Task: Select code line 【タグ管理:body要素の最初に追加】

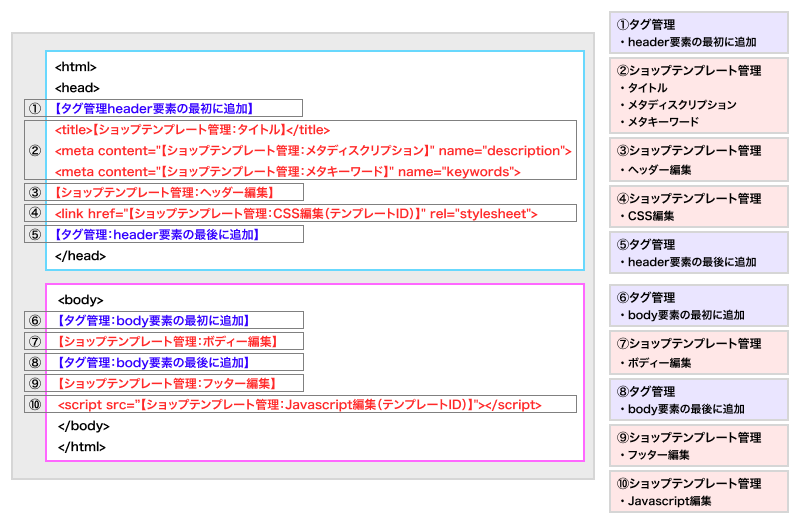Action: [154, 320]
